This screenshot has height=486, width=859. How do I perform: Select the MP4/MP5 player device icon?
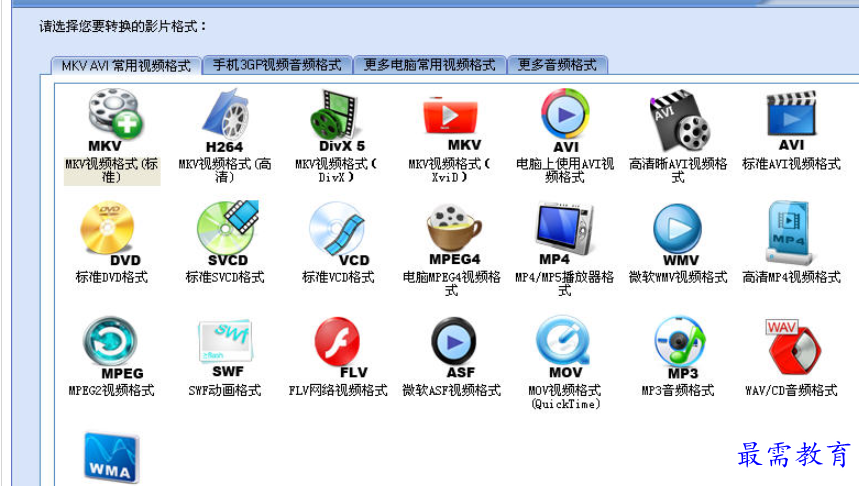[564, 234]
